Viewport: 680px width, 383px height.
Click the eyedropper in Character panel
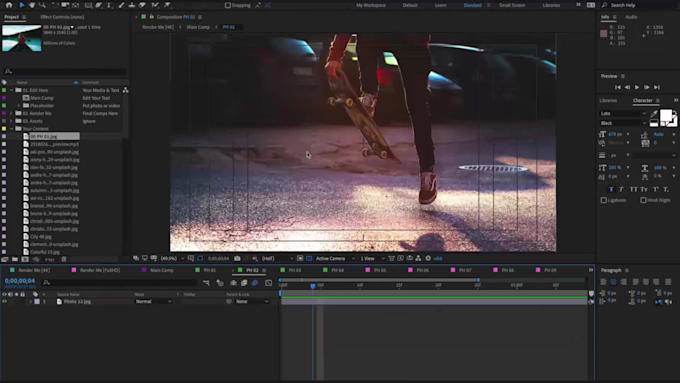(654, 114)
